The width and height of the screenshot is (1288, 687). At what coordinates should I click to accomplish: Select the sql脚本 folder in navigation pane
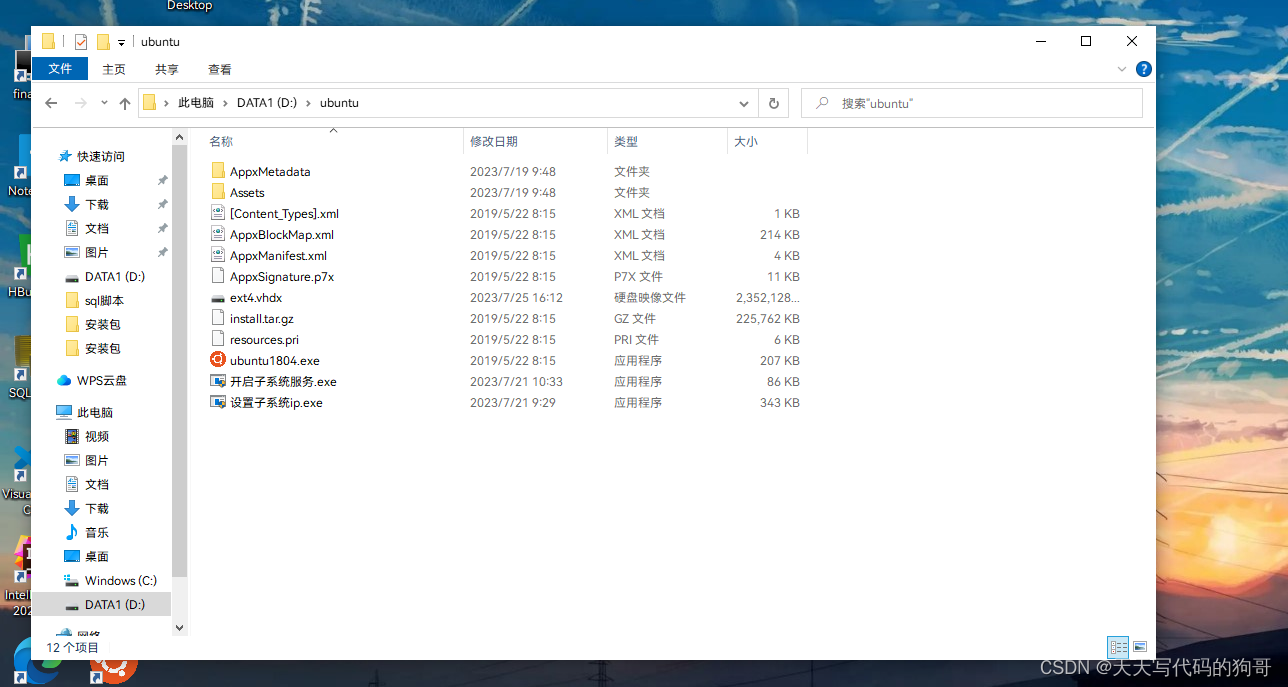pos(104,300)
